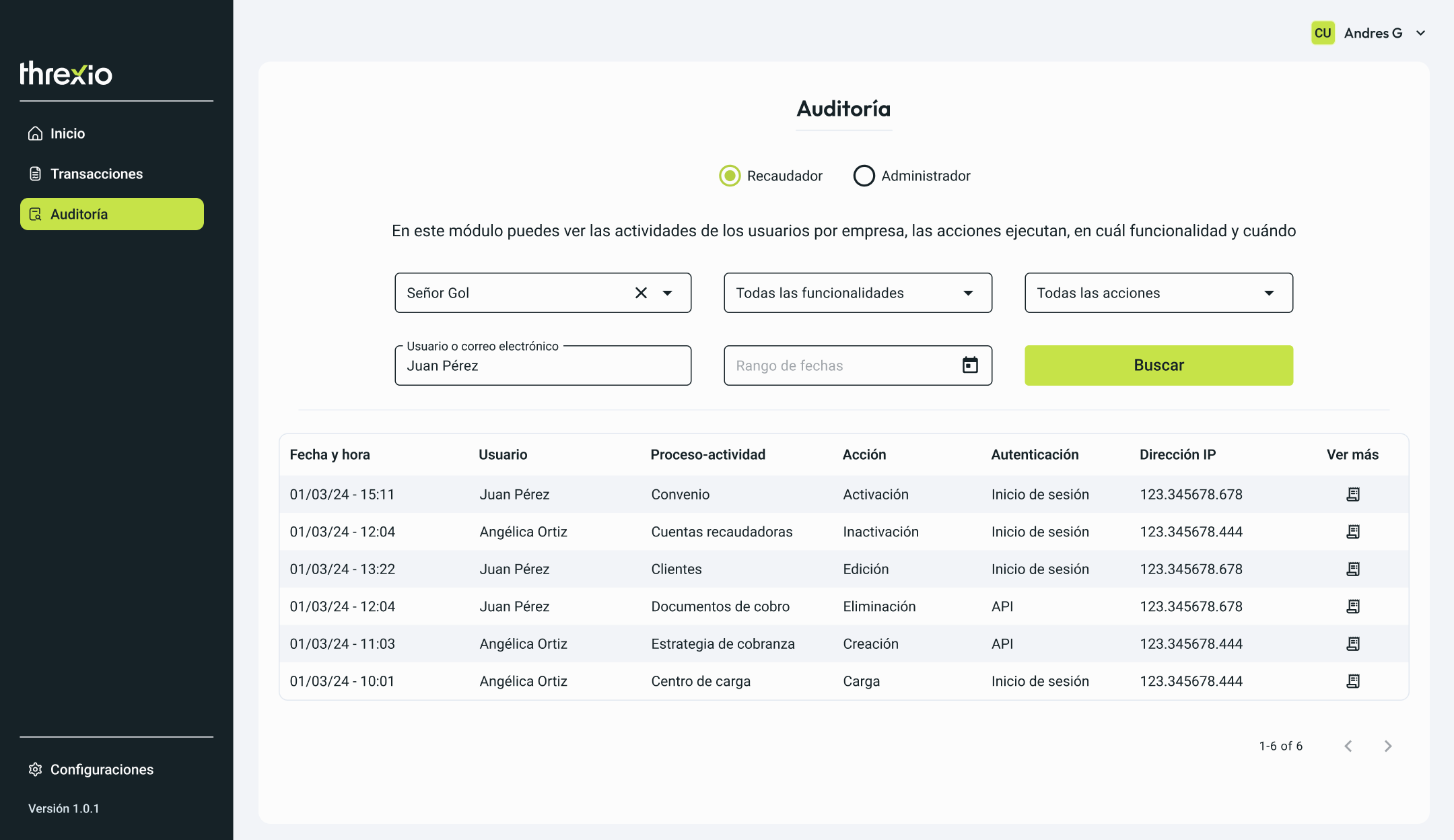Click the Documentos de cobro cell
The width and height of the screenshot is (1454, 840).
pyautogui.click(x=720, y=606)
